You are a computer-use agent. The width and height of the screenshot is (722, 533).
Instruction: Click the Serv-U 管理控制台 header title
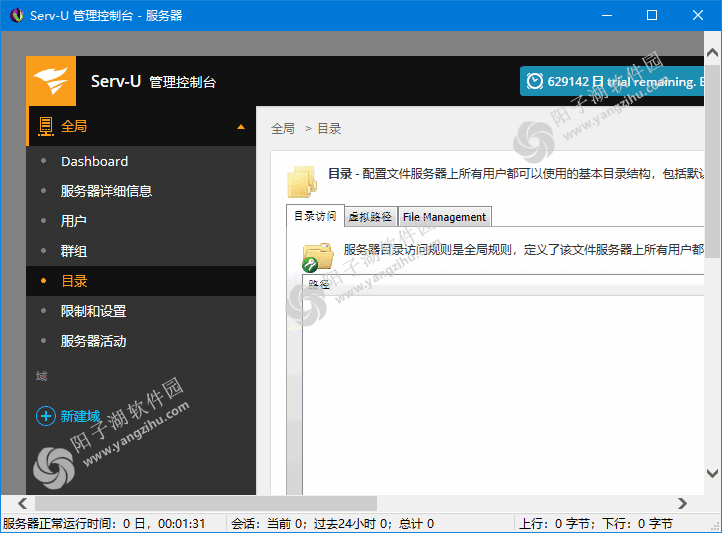pos(153,81)
